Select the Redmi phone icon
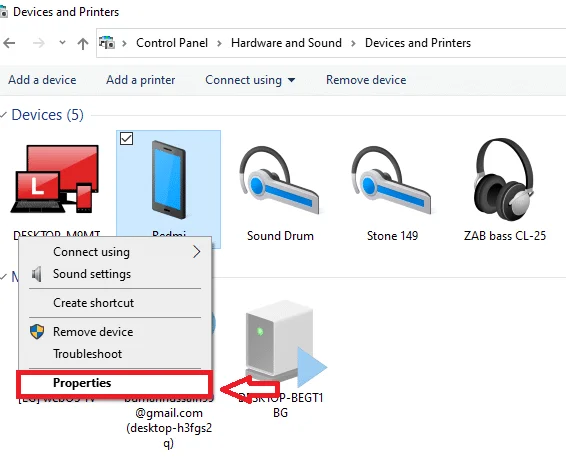This screenshot has height=461, width=566. pyautogui.click(x=169, y=179)
